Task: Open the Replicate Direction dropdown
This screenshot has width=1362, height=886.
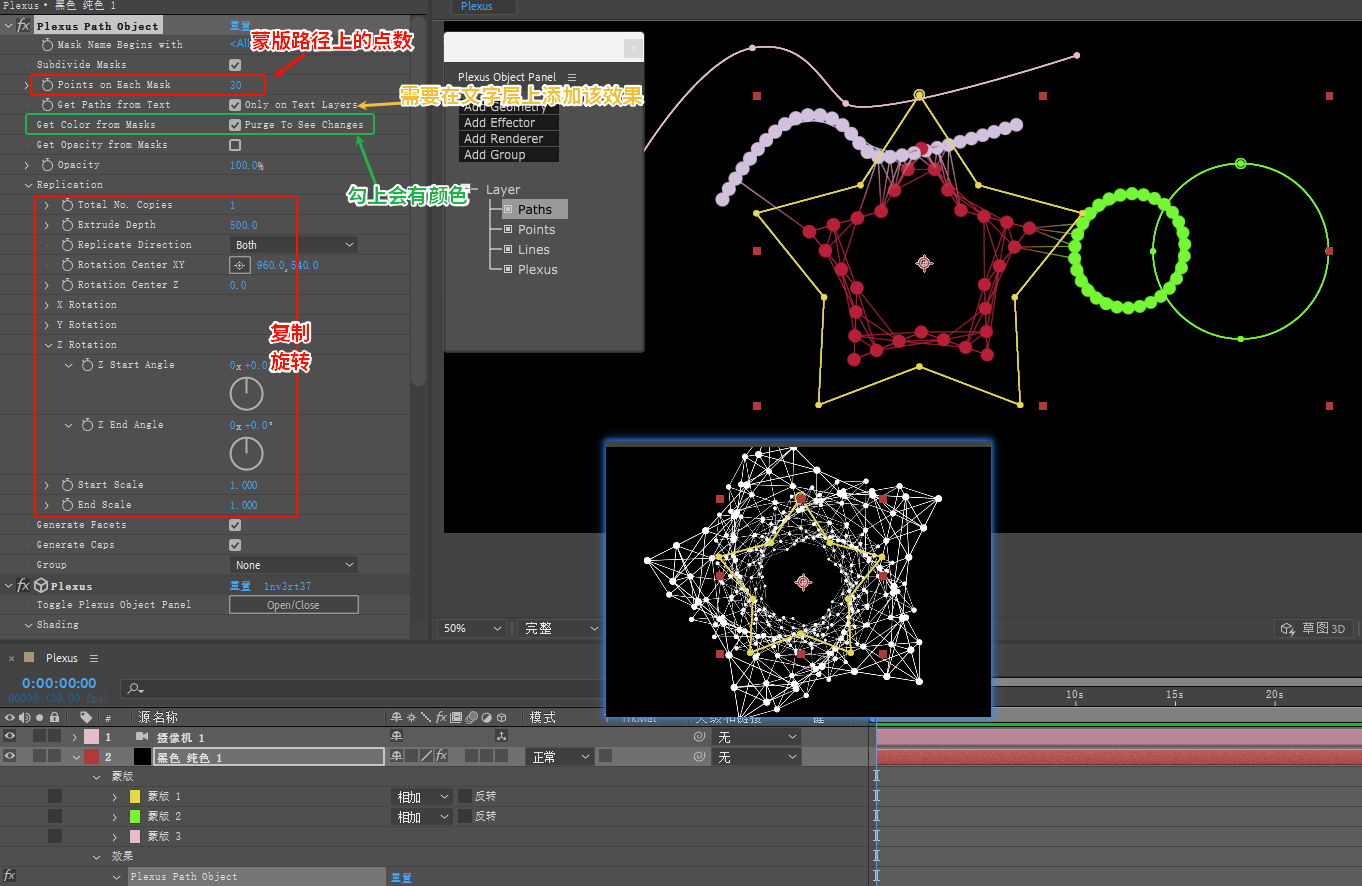Action: tap(294, 245)
